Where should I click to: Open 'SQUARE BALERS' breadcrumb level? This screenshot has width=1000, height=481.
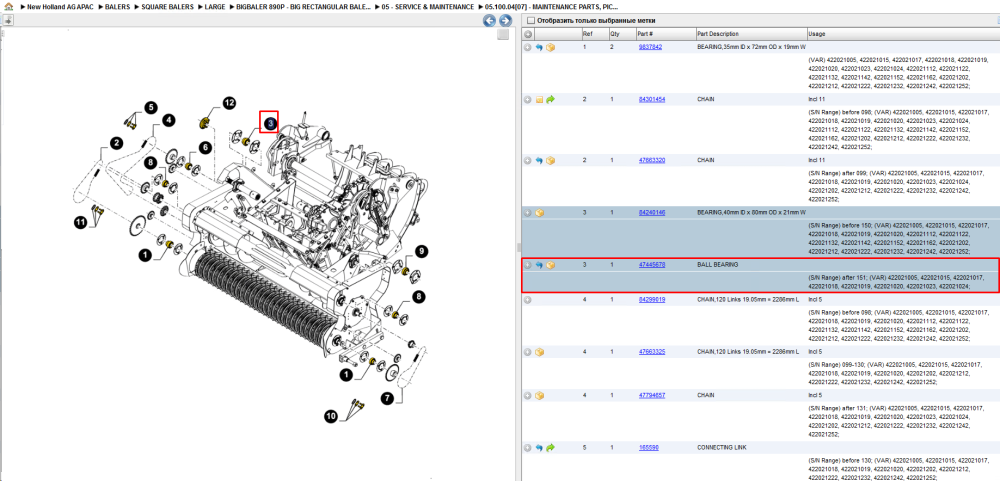point(167,6)
